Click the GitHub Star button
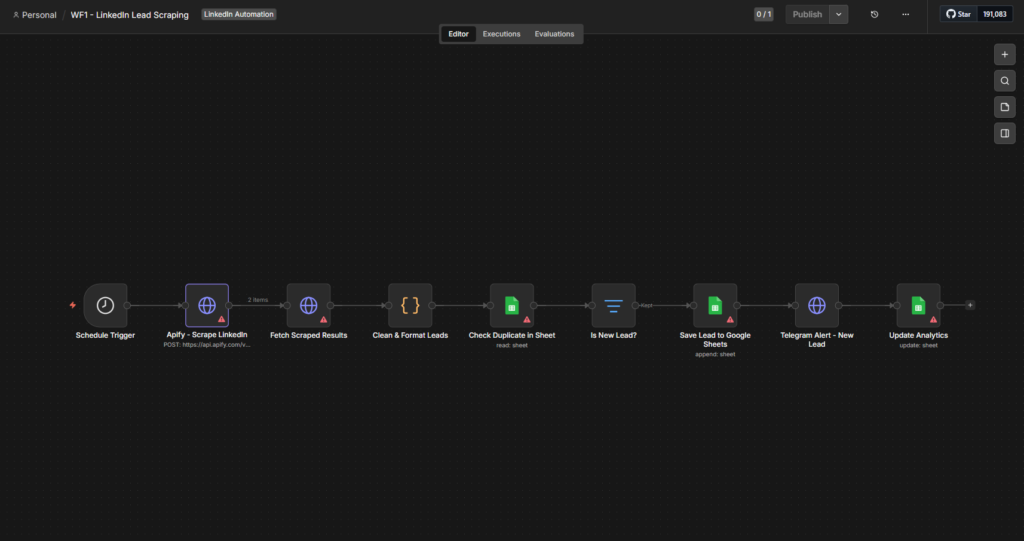Image resolution: width=1024 pixels, height=541 pixels. [x=959, y=14]
